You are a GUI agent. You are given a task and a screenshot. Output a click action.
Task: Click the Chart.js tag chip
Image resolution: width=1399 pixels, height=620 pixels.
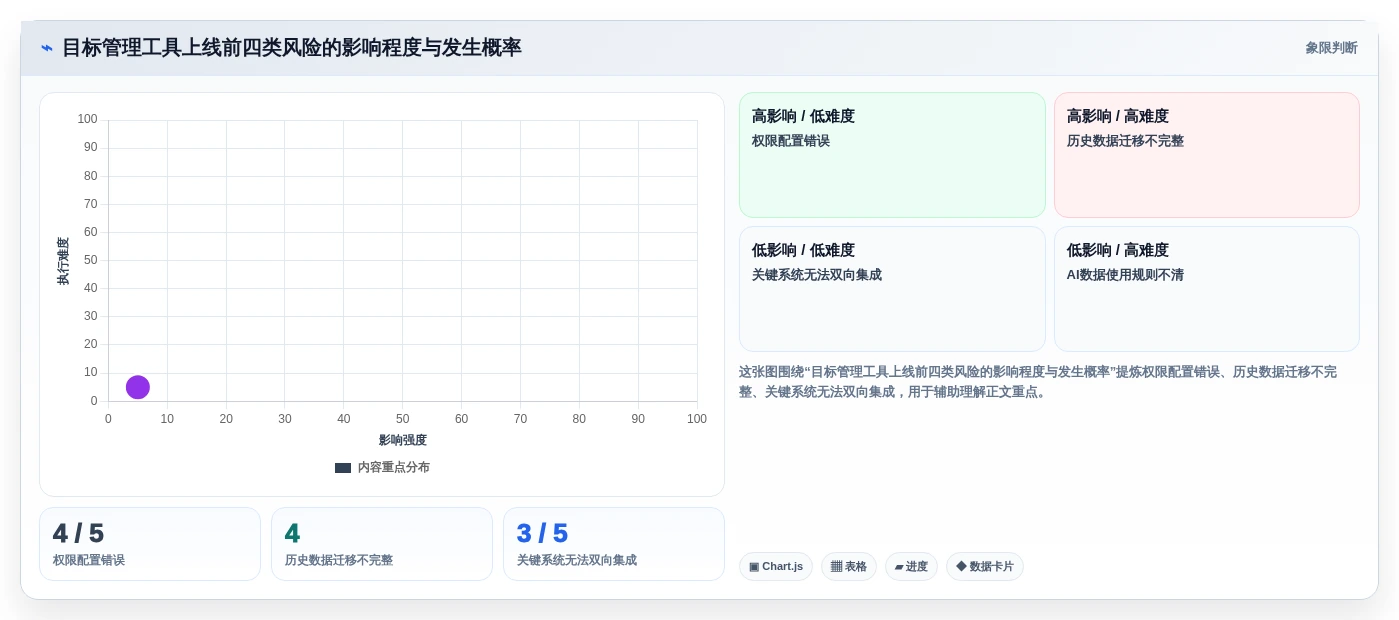[x=776, y=567]
